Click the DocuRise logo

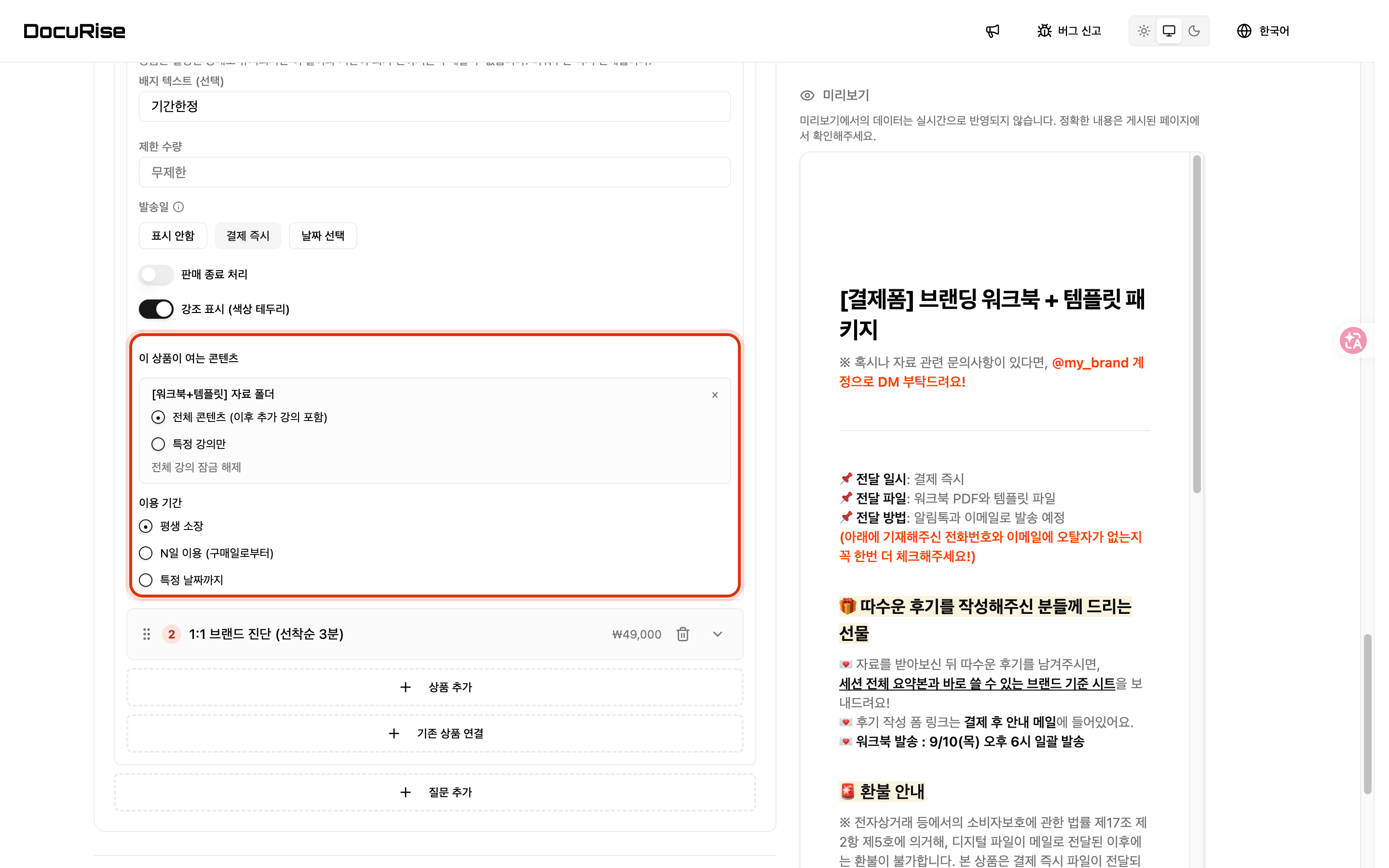point(74,31)
